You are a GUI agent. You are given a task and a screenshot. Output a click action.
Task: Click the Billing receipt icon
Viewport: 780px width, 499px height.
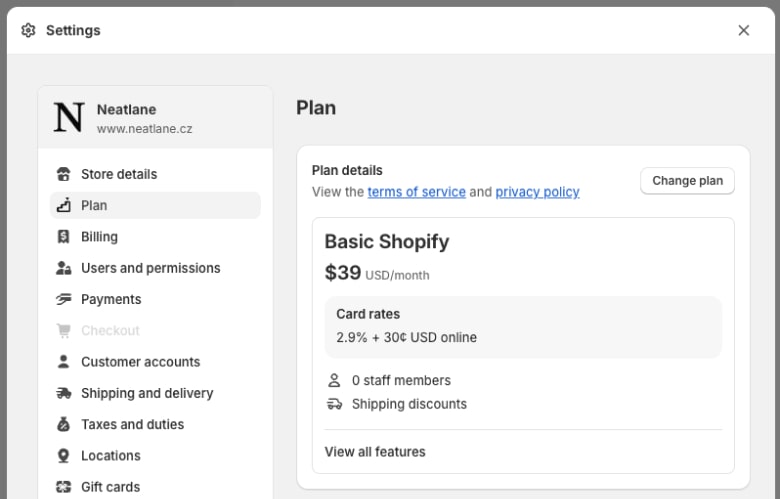63,237
